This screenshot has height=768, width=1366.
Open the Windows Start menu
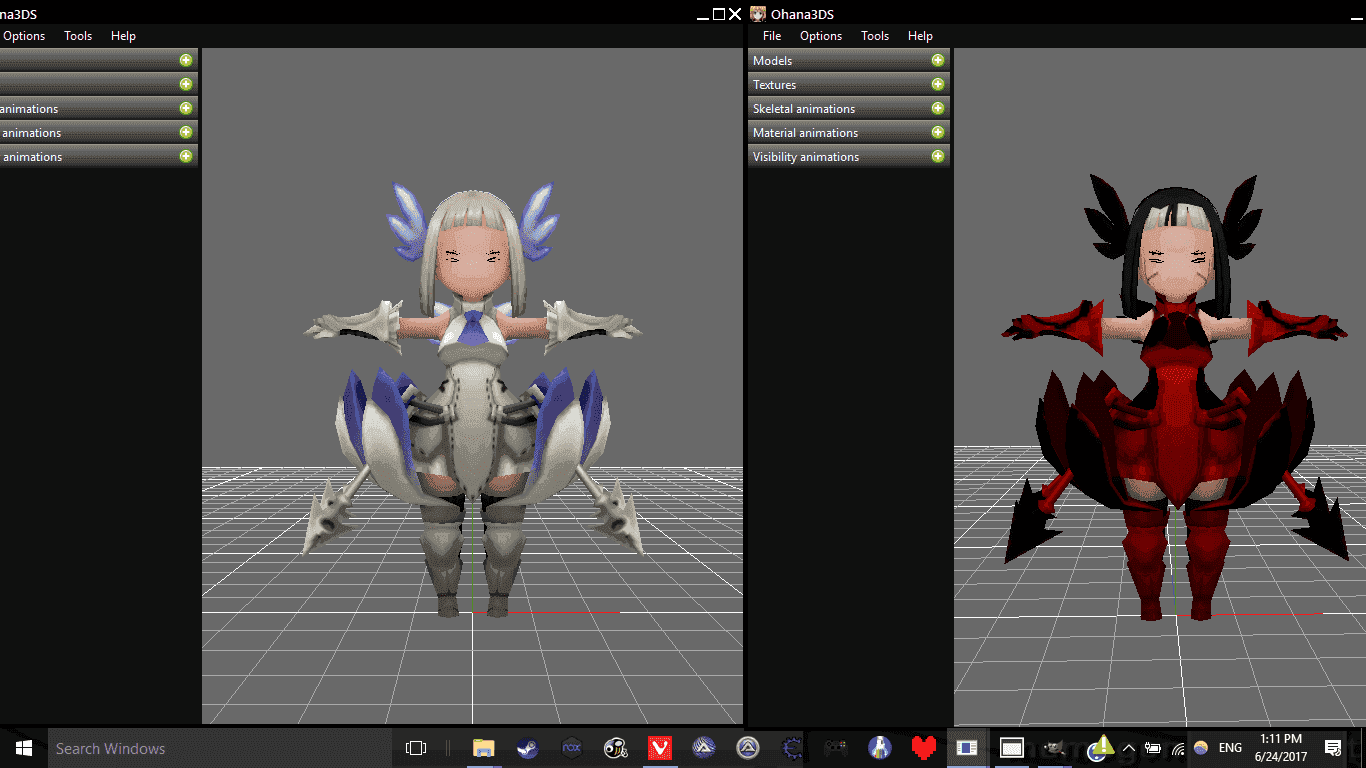tap(23, 748)
